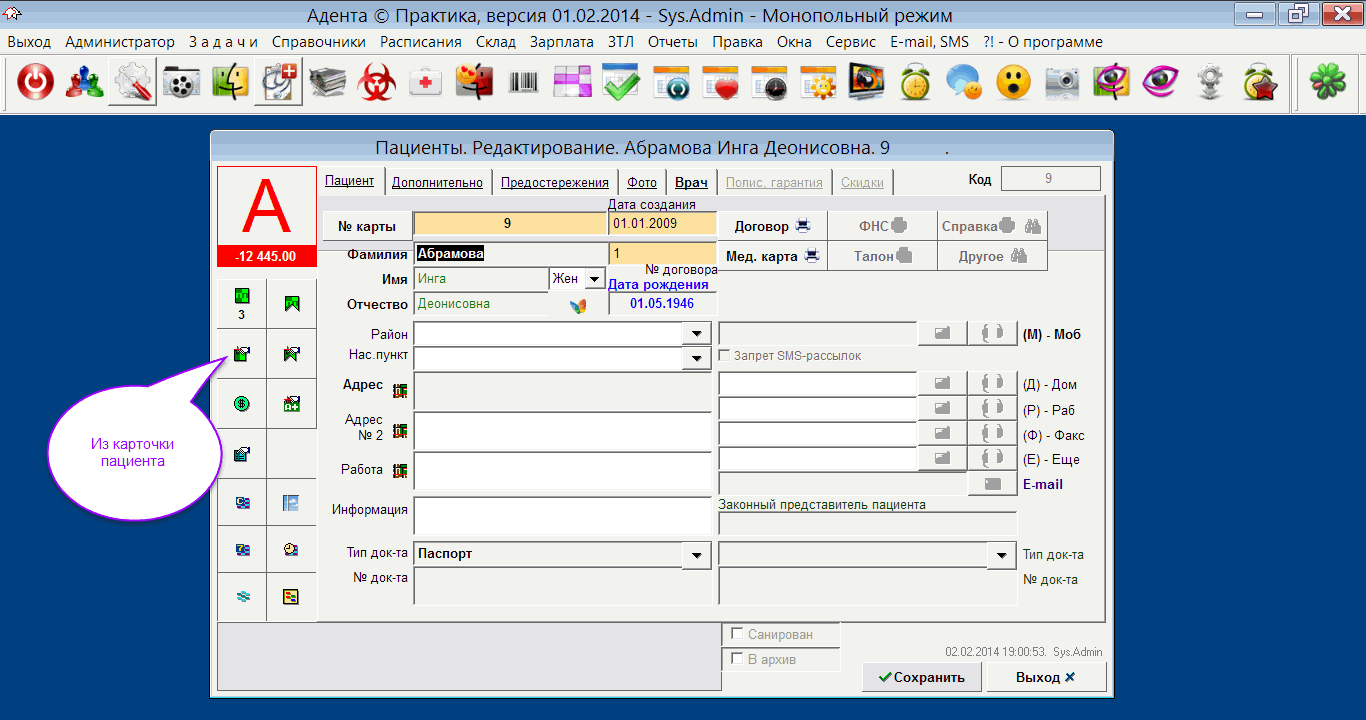Click the red power exit icon
1366x720 pixels.
[35, 84]
